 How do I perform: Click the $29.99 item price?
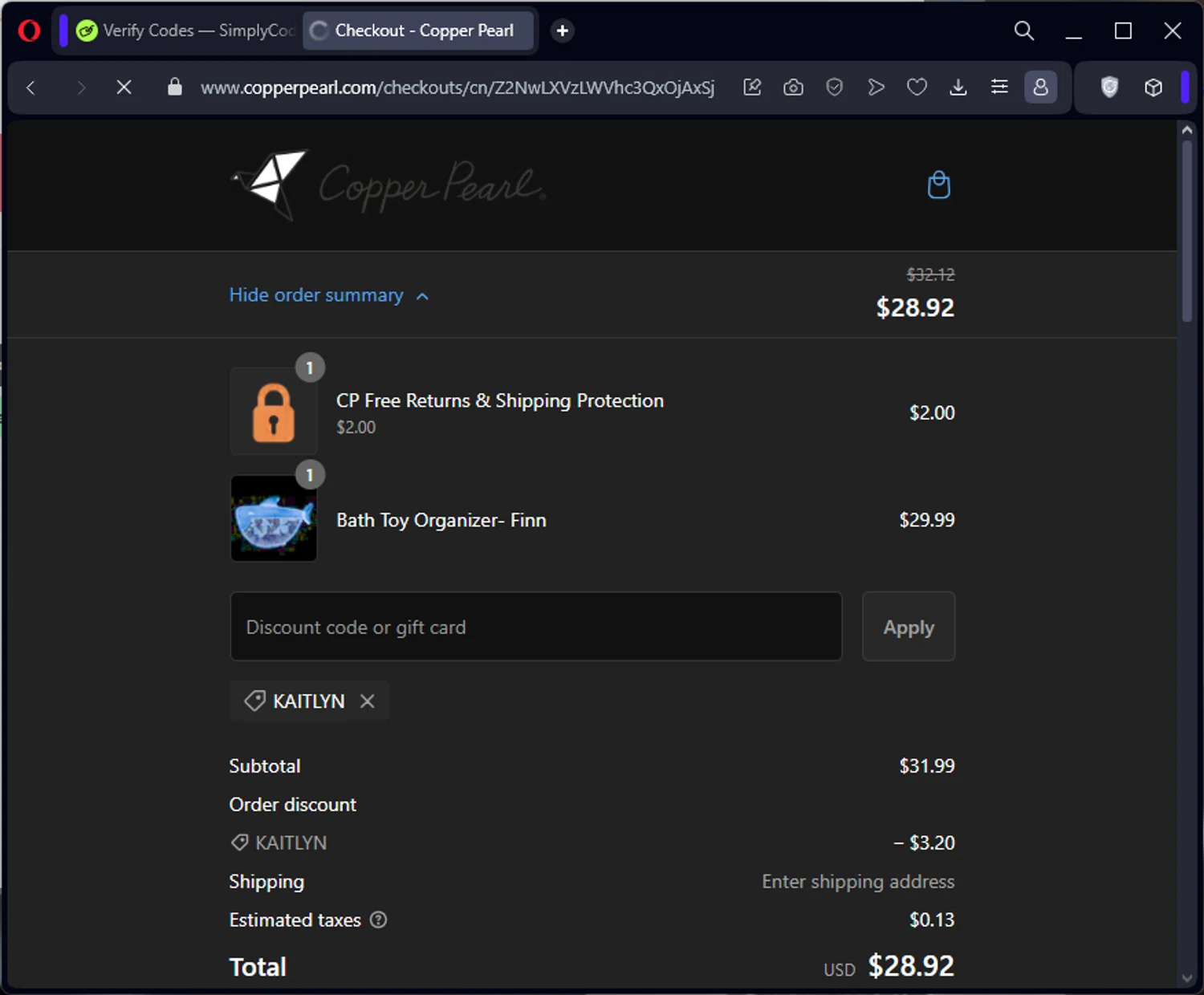click(x=927, y=520)
